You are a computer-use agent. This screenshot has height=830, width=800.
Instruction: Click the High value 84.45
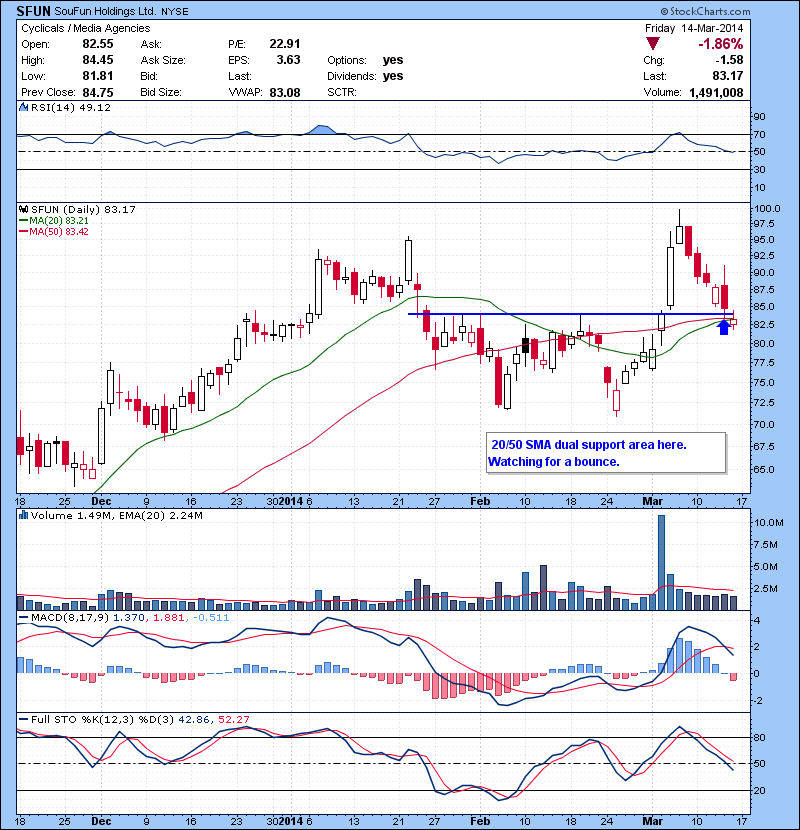point(98,60)
